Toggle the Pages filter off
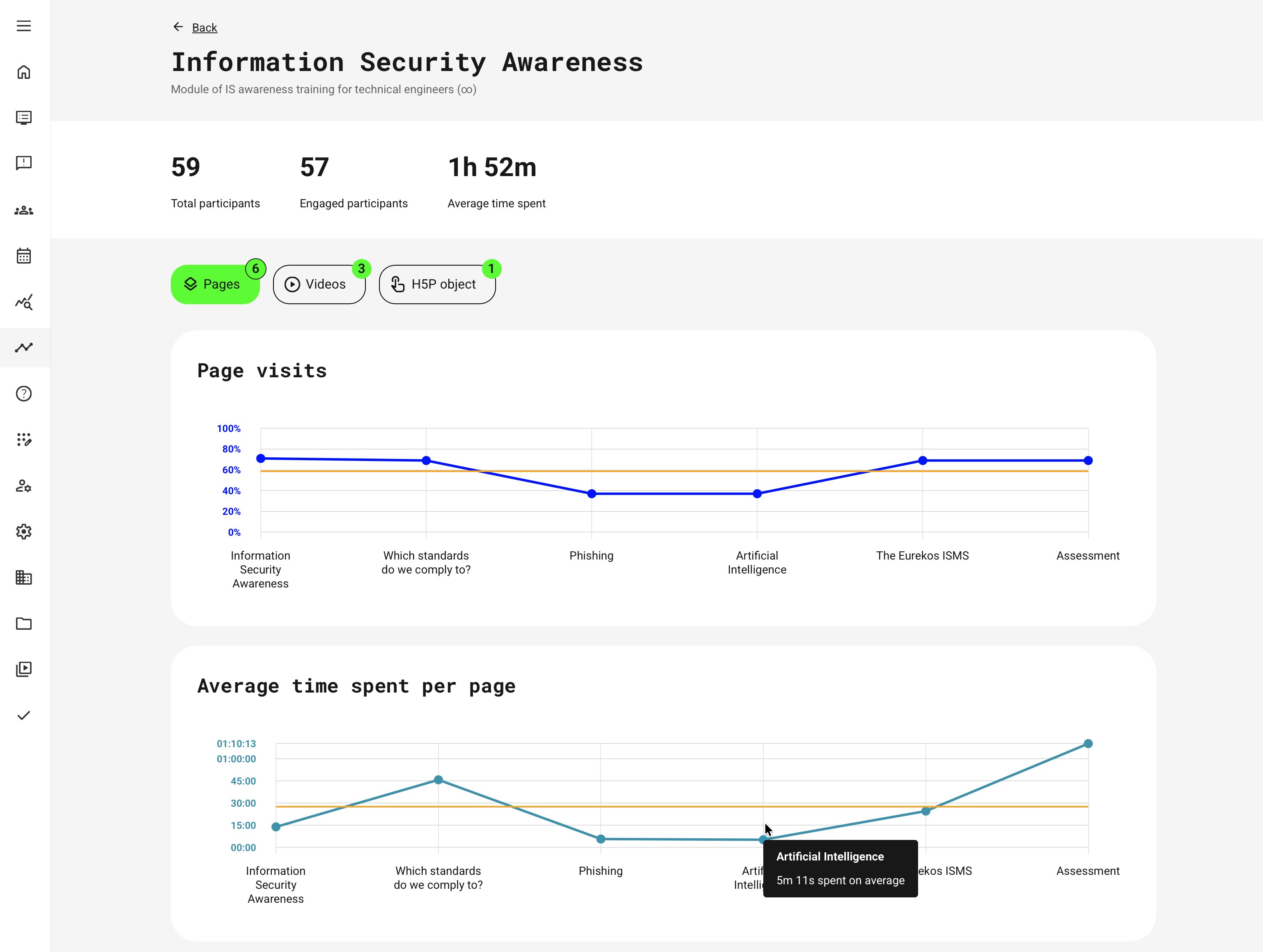This screenshot has width=1263, height=952. click(x=215, y=284)
